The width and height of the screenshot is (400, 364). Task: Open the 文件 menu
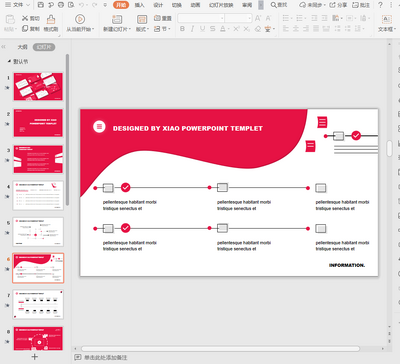coord(17,5)
